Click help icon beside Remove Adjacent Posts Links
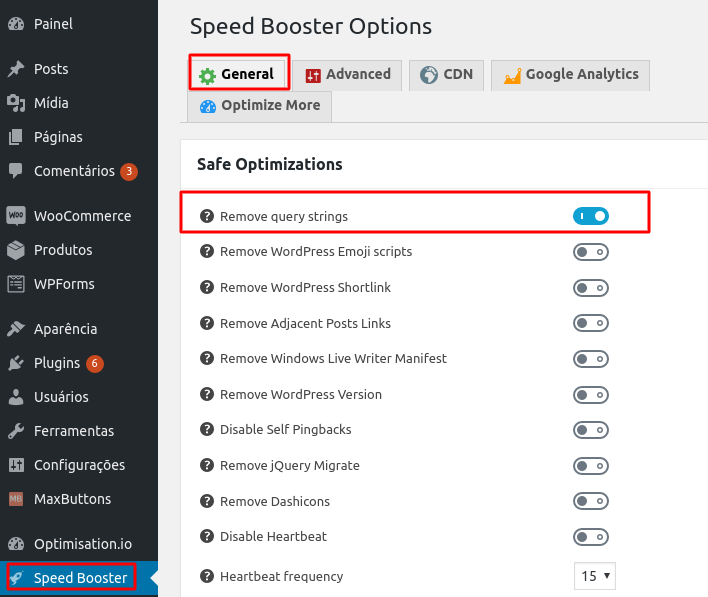 [x=207, y=323]
